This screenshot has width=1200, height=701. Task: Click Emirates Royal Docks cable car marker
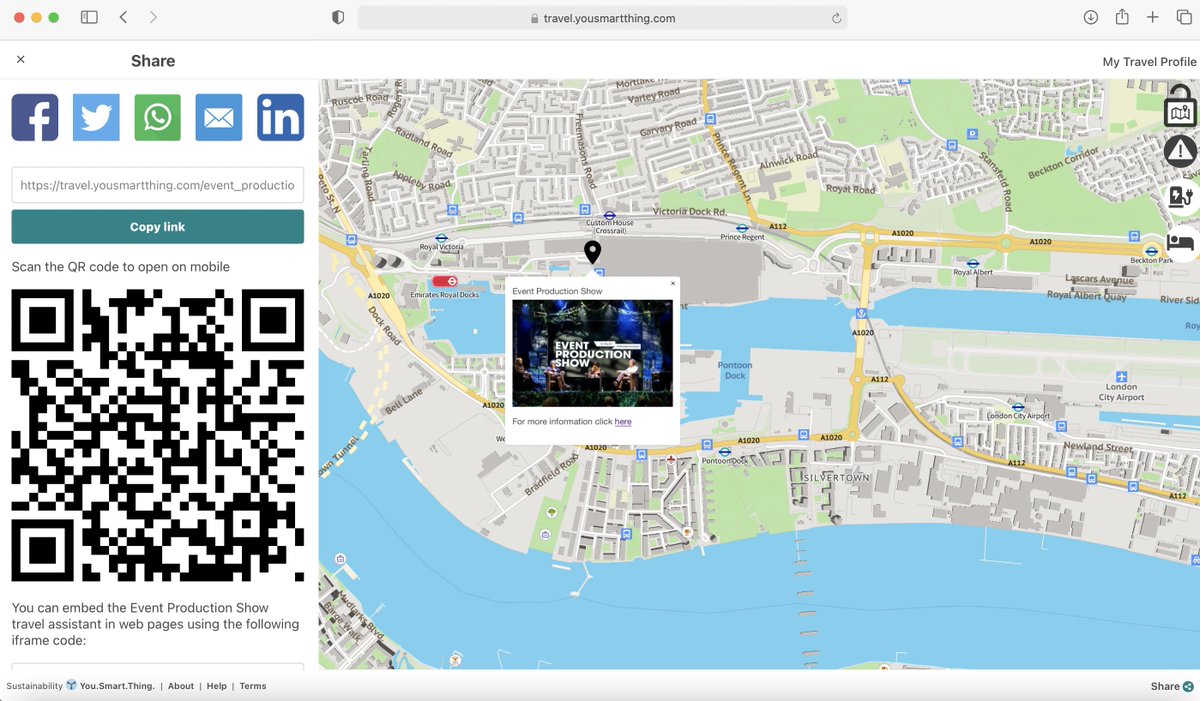pos(445,282)
